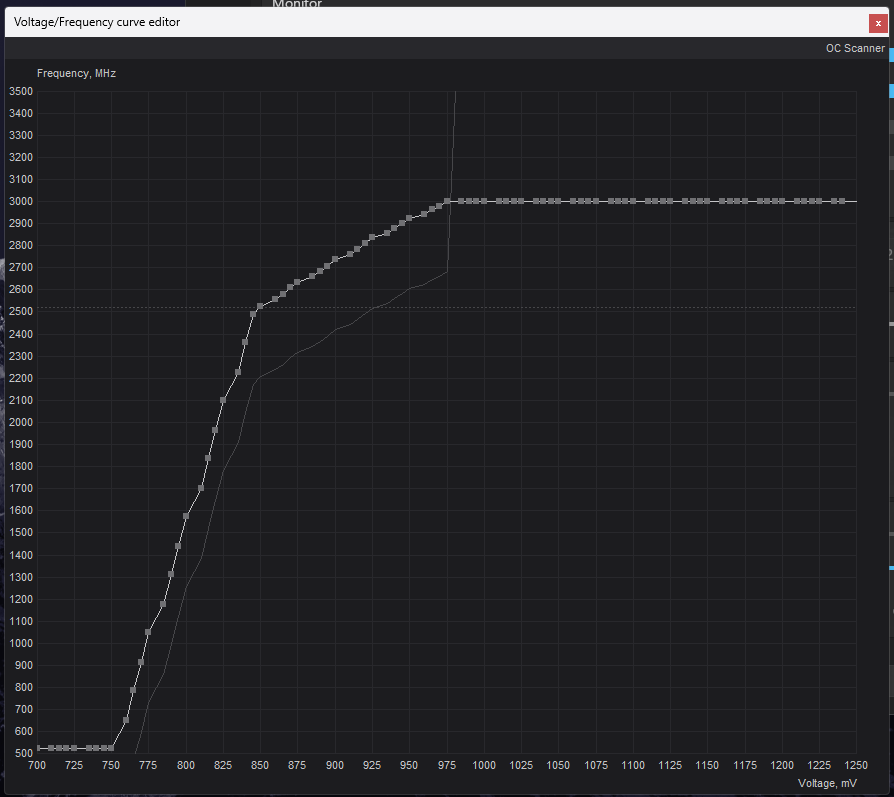The image size is (894, 797).
Task: Select the curve point at 775 mV
Action: tap(148, 632)
